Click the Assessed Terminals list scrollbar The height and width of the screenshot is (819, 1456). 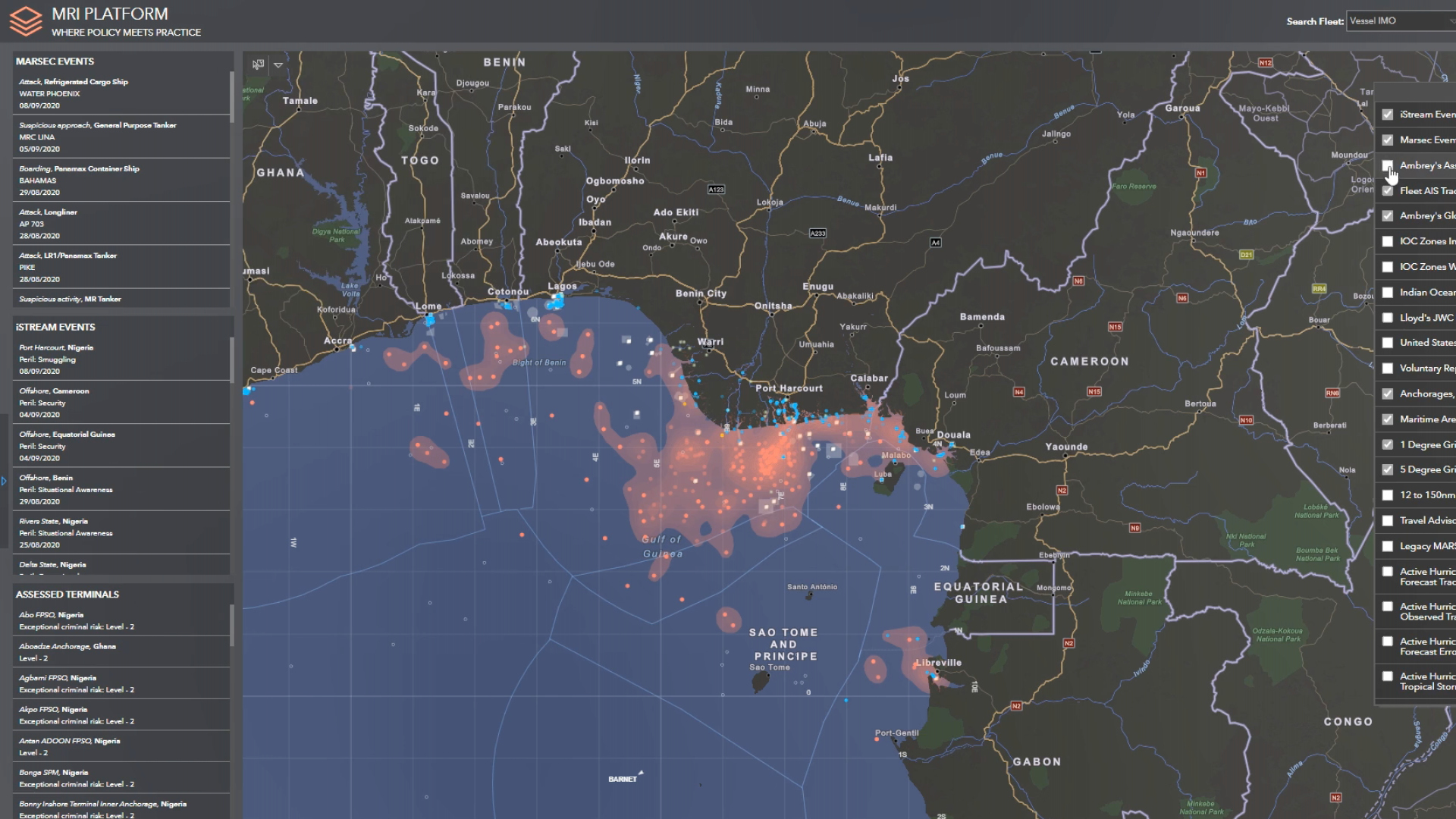[231, 626]
